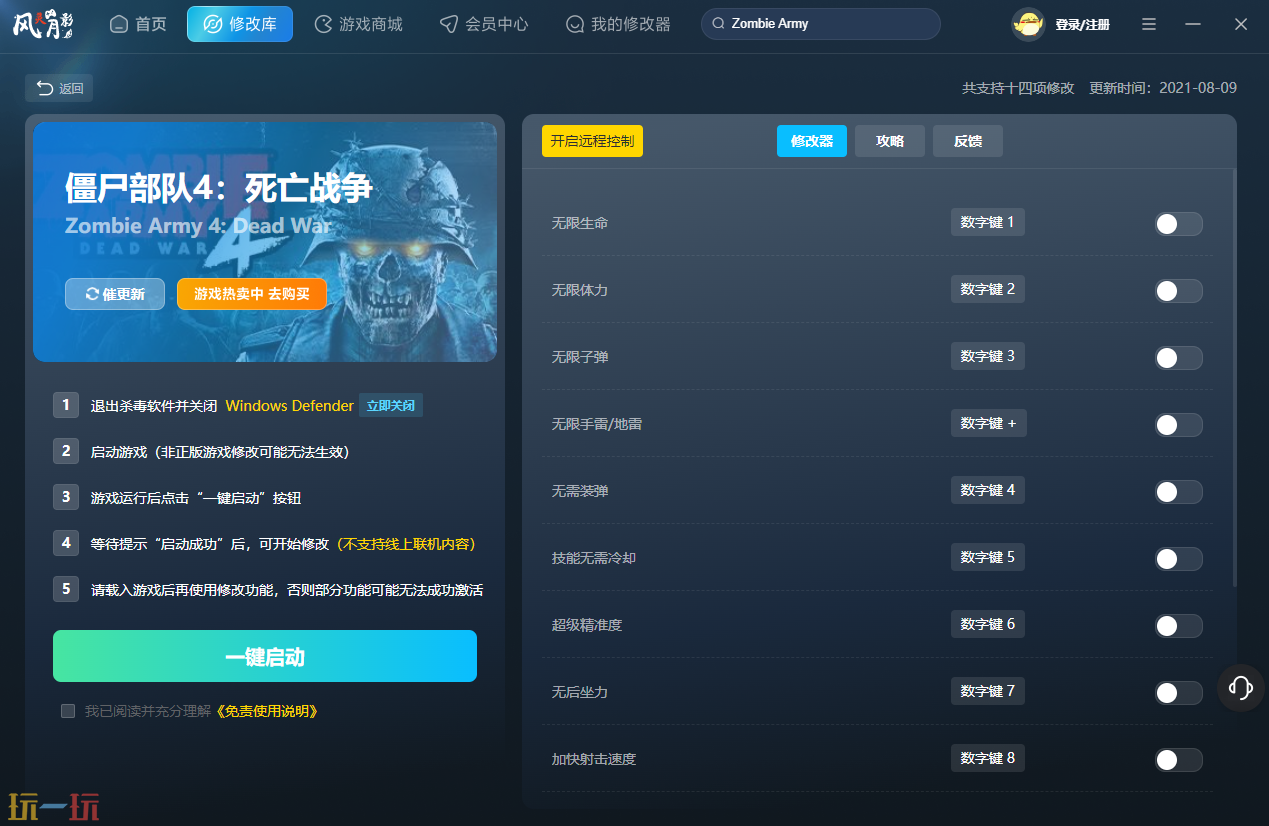Switch to 我的修改器 tab

click(x=618, y=24)
